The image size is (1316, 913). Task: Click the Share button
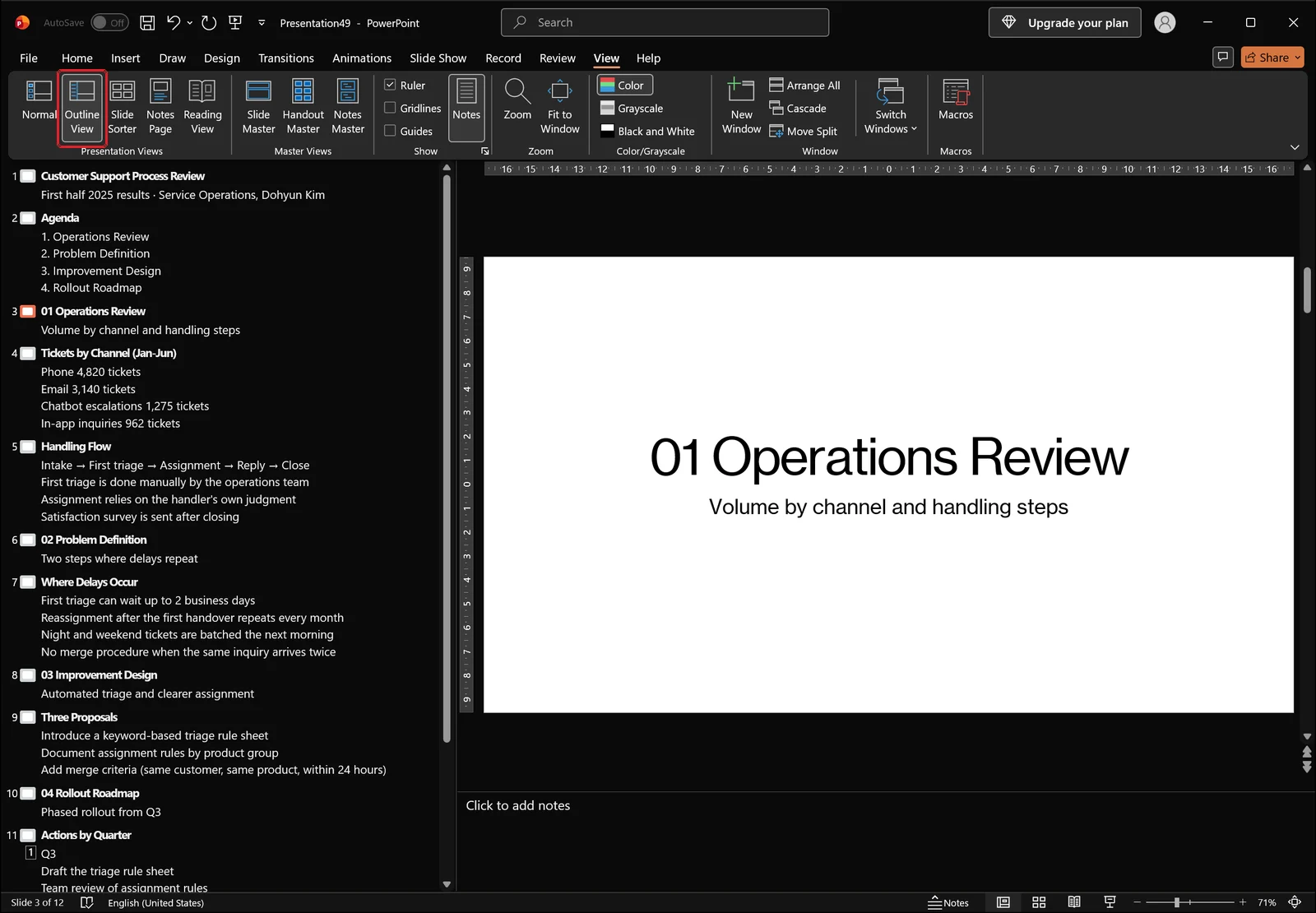click(x=1267, y=58)
